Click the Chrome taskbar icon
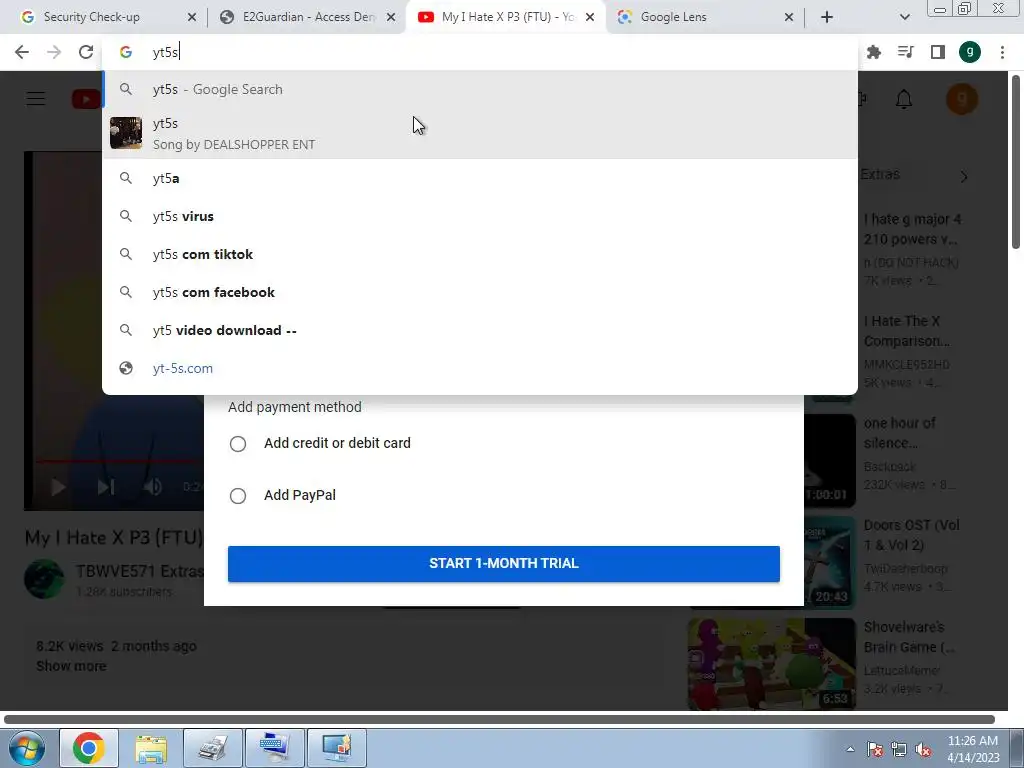Viewport: 1024px width, 768px height. click(x=89, y=748)
